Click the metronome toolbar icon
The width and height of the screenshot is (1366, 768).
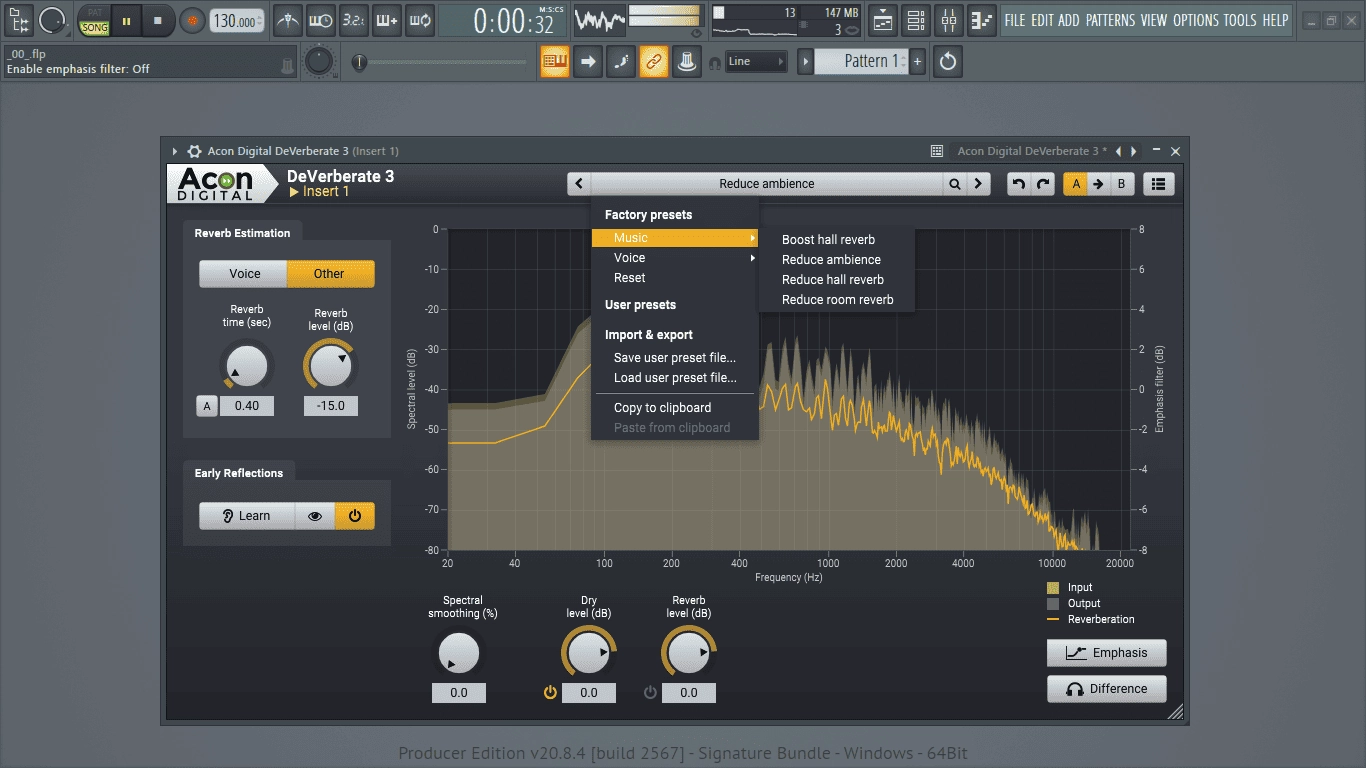click(288, 19)
